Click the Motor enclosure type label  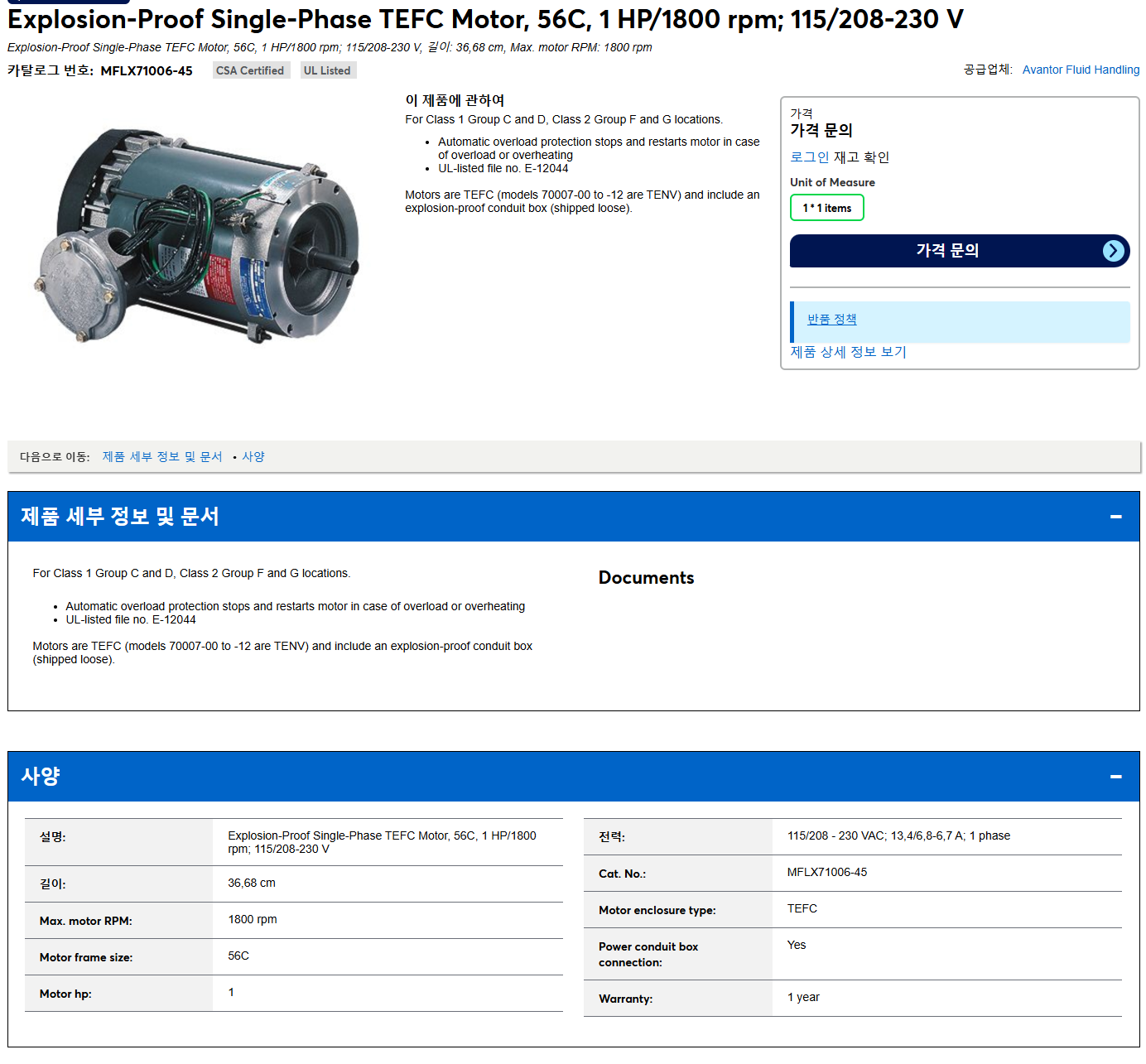pos(657,911)
